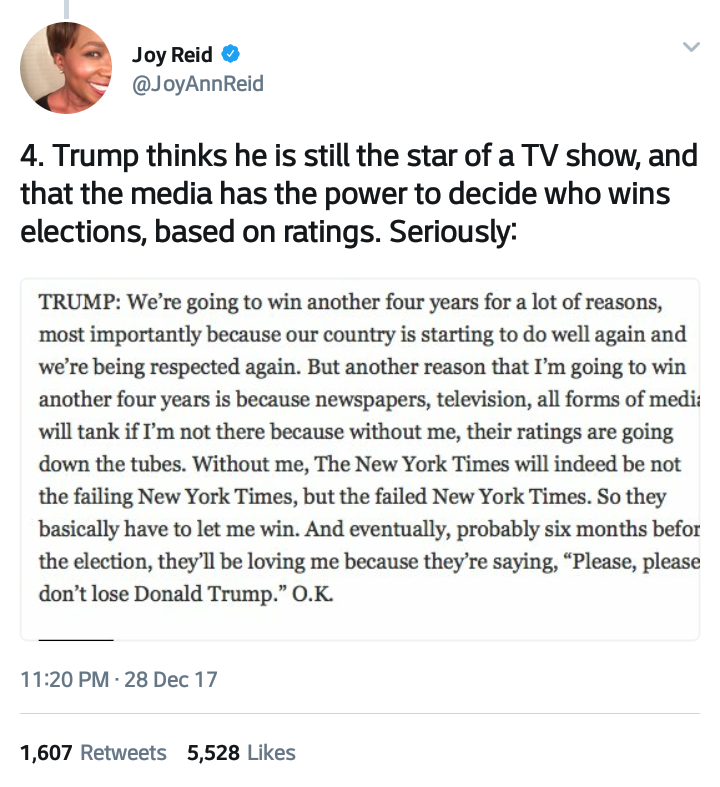The image size is (720, 787).
Task: Click the word "Likes"
Action: click(x=270, y=752)
